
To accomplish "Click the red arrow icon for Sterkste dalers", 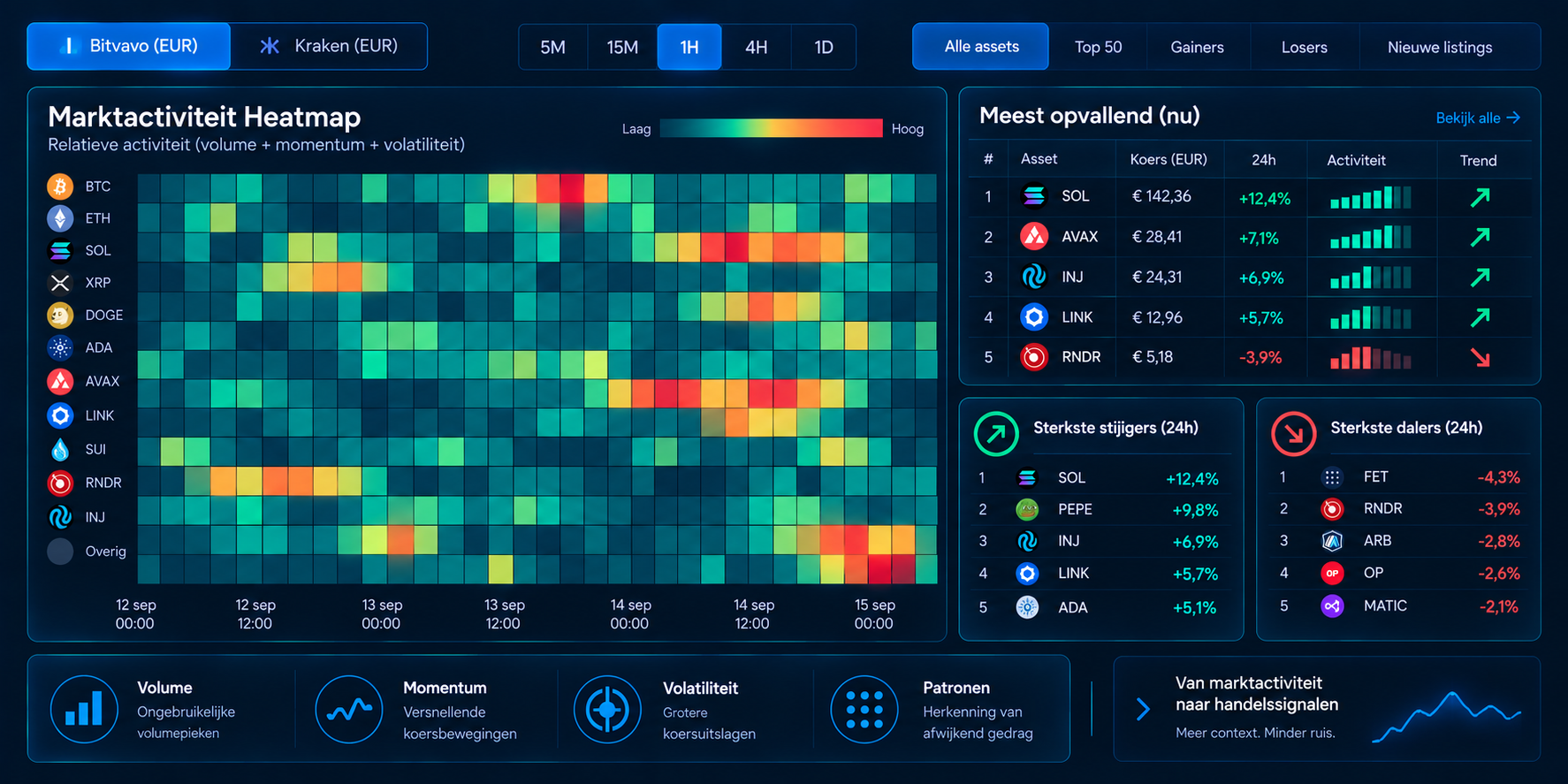I will (1293, 434).
